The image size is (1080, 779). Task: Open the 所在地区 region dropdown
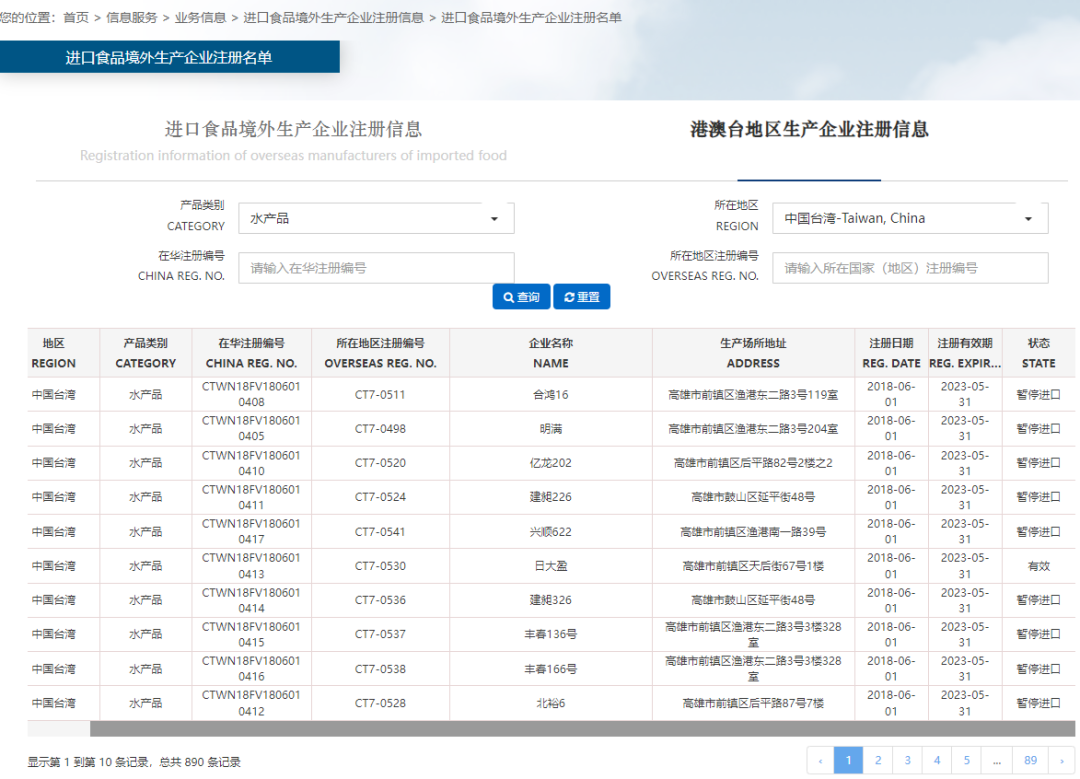(x=910, y=218)
